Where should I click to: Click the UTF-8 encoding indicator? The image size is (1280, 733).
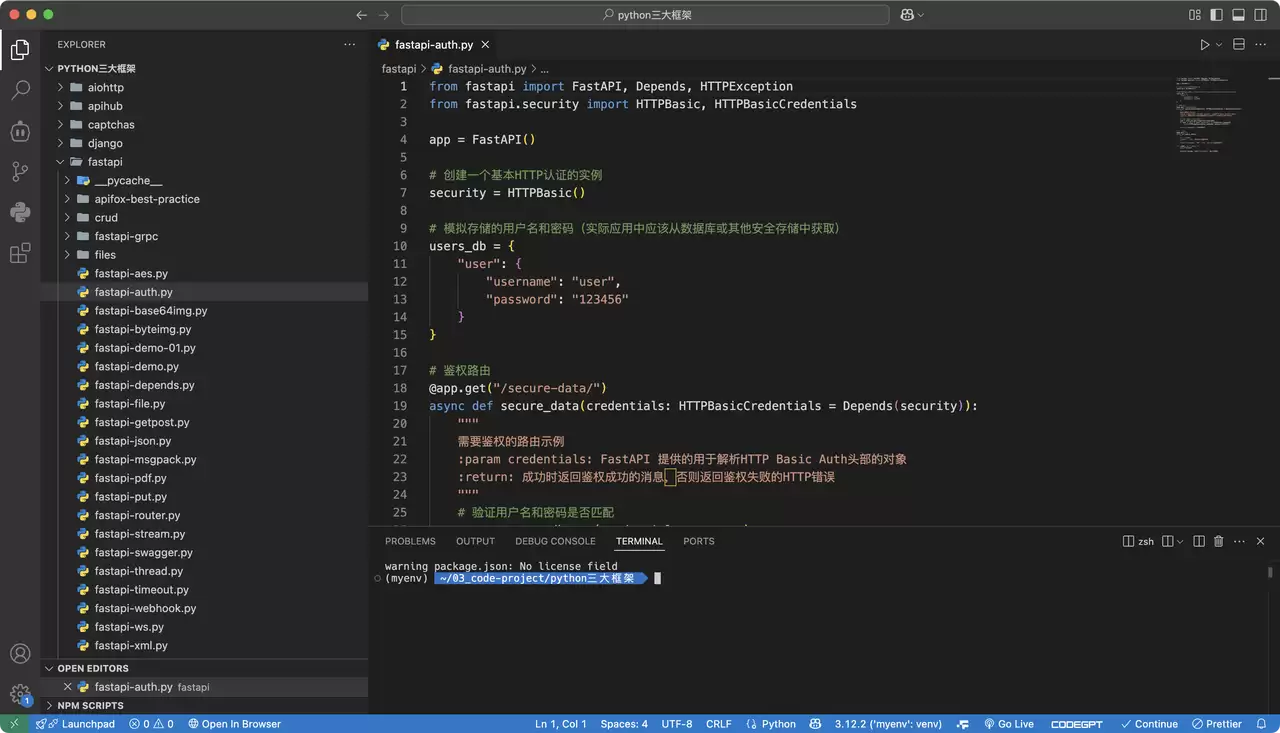click(676, 724)
